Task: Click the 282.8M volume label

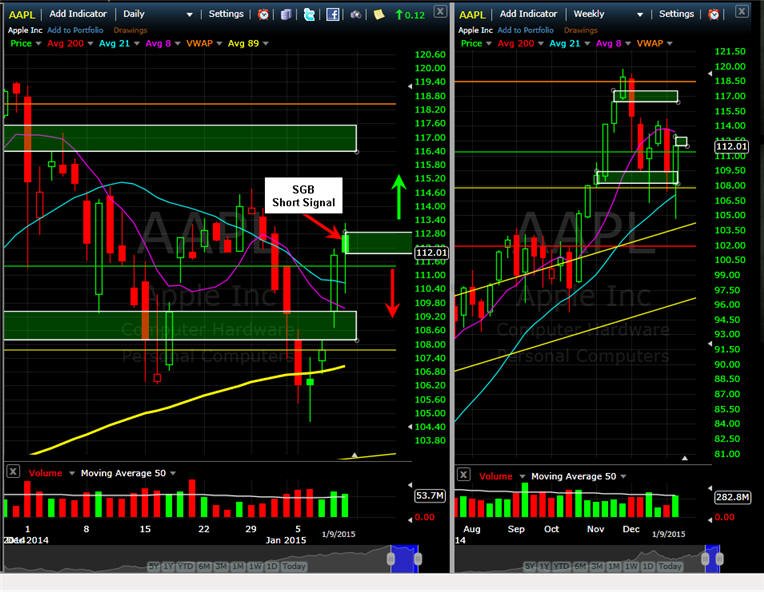Action: click(x=732, y=497)
